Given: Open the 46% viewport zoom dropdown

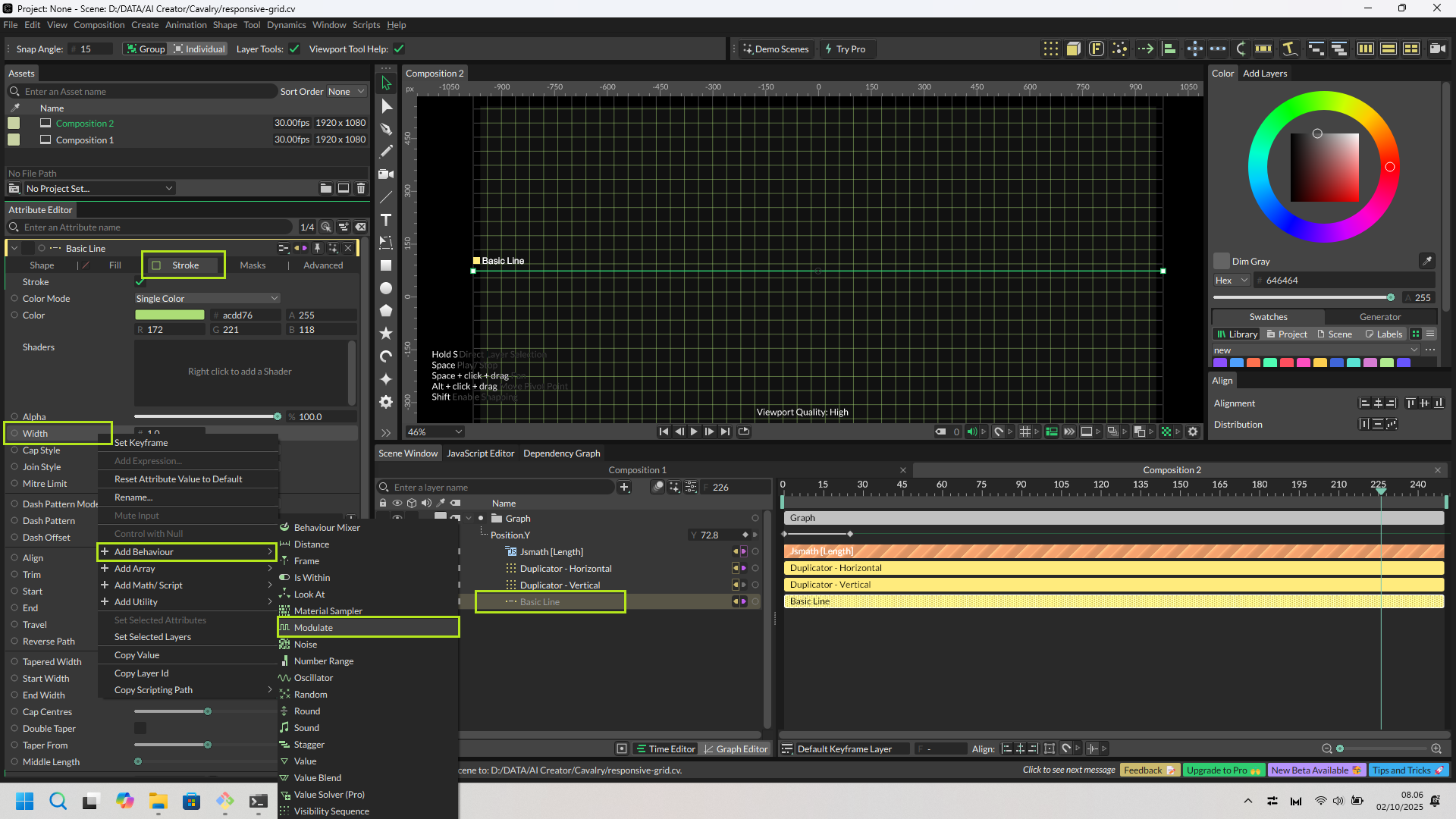Looking at the screenshot, I should [x=435, y=432].
